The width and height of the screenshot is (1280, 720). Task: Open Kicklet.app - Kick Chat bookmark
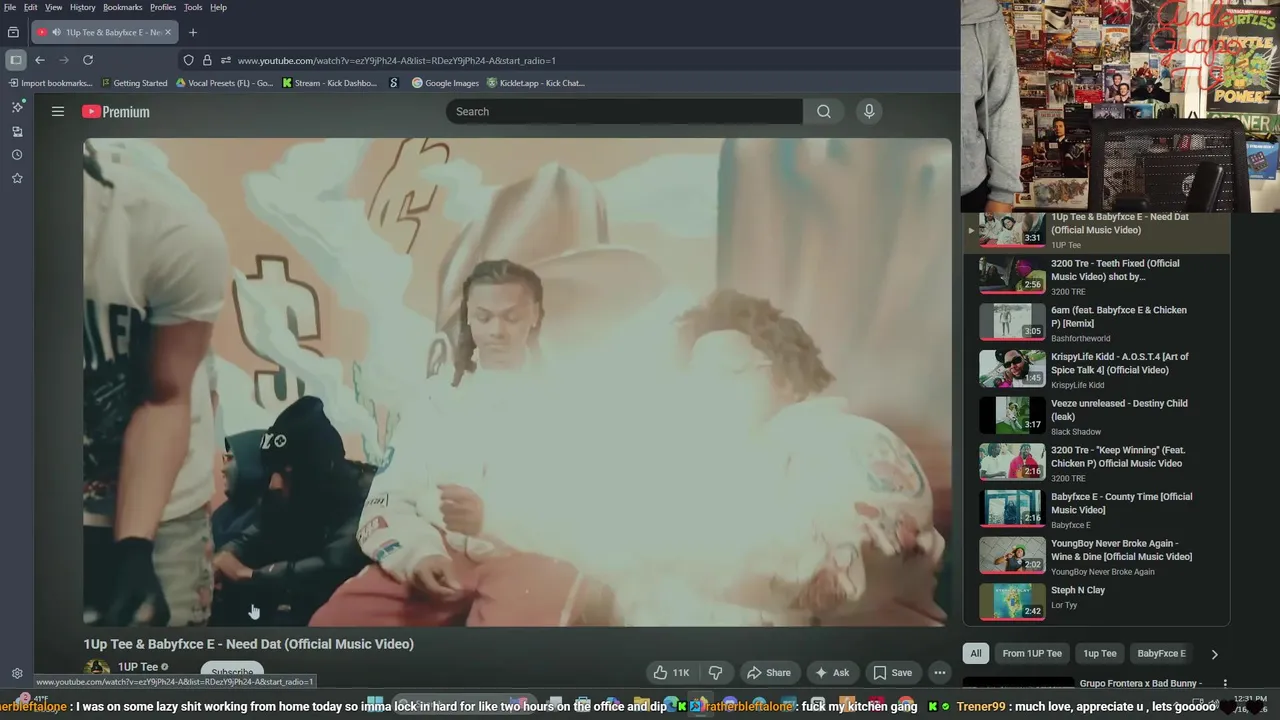click(535, 83)
